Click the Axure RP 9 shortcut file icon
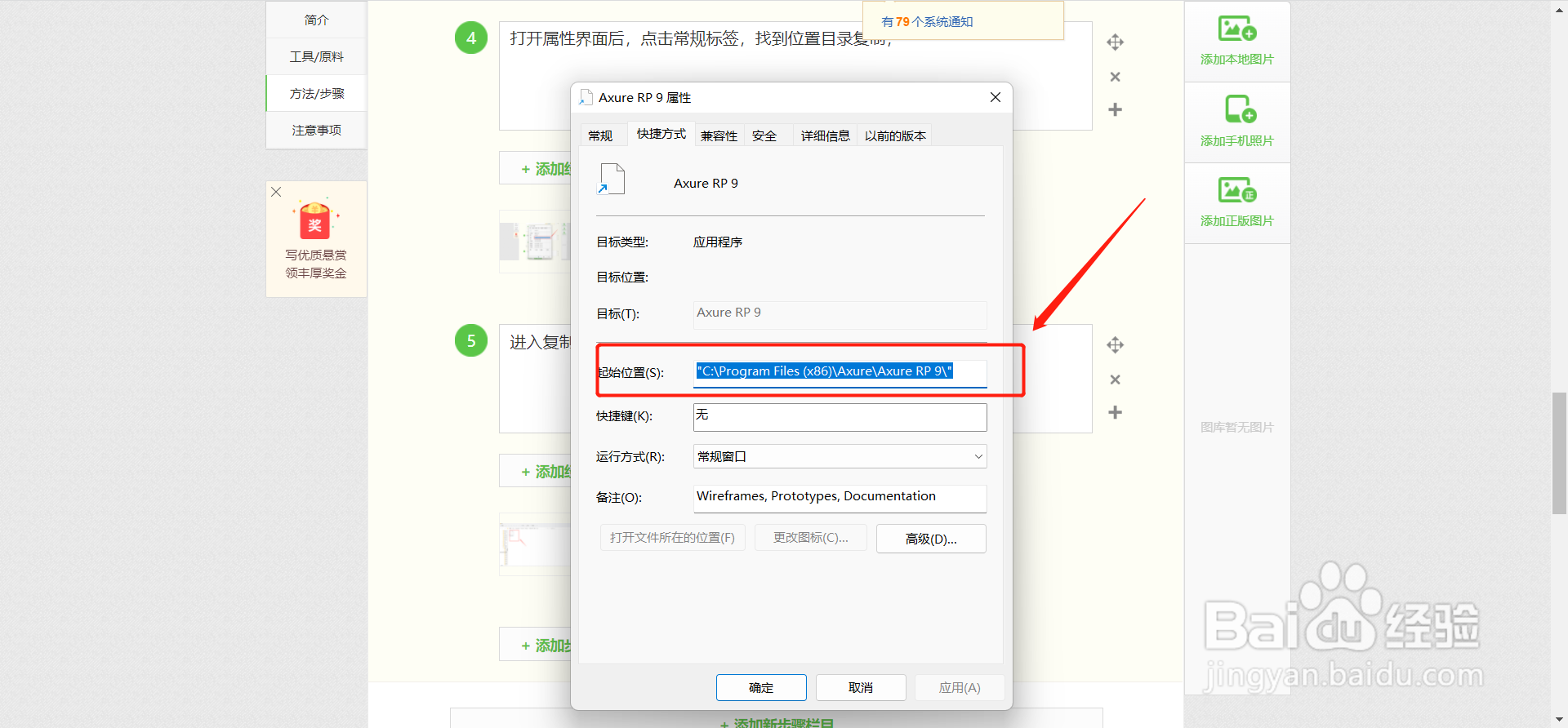The height and width of the screenshot is (728, 1568). tap(611, 180)
